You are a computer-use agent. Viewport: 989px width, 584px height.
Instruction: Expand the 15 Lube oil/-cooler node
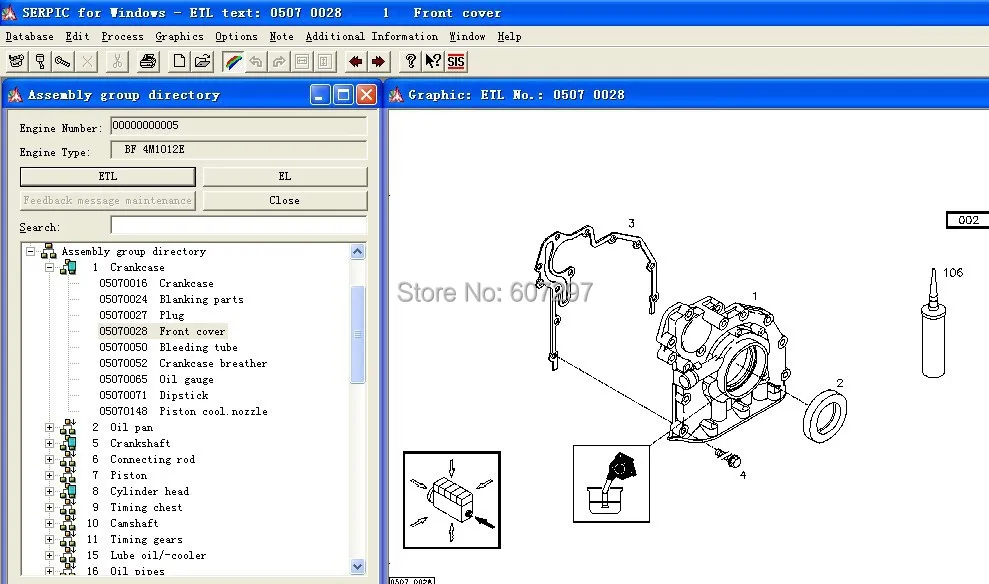pyautogui.click(x=50, y=556)
